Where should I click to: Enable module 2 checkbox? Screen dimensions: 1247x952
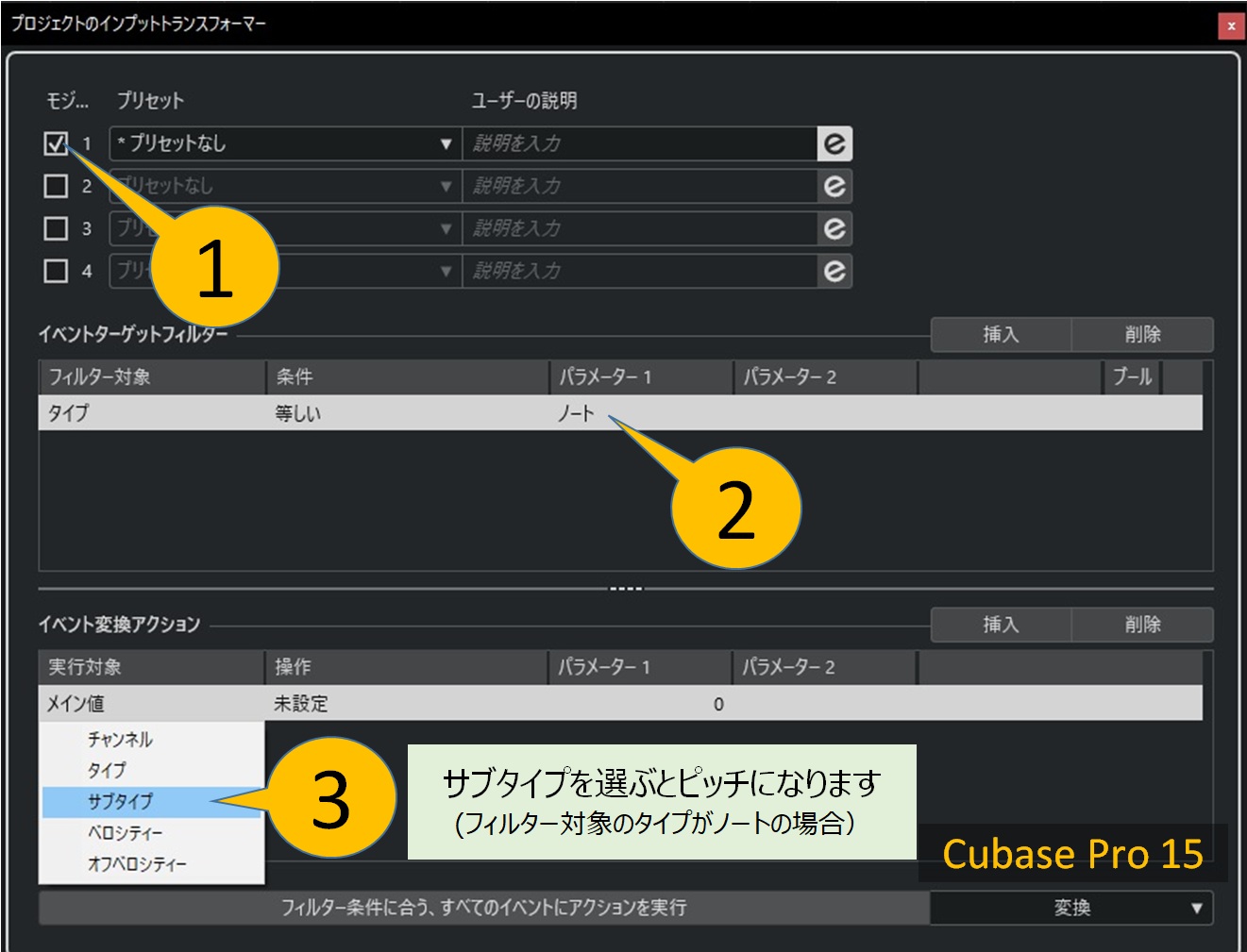[56, 186]
